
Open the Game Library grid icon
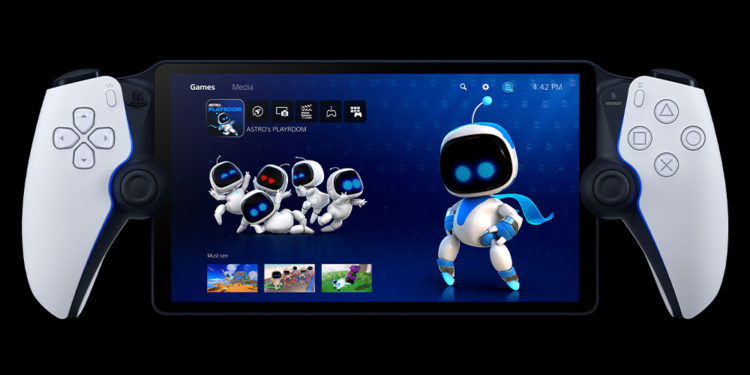pyautogui.click(x=355, y=111)
